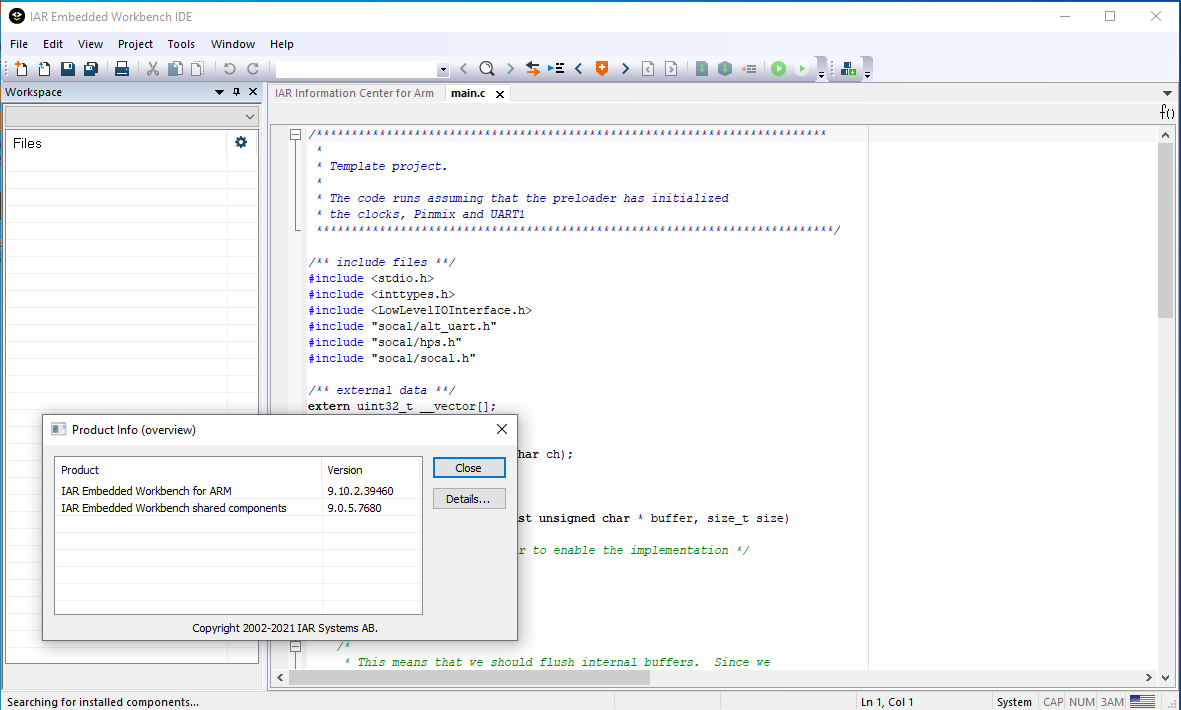Click Close button in Product Info dialog
This screenshot has width=1181, height=710.
[x=468, y=468]
